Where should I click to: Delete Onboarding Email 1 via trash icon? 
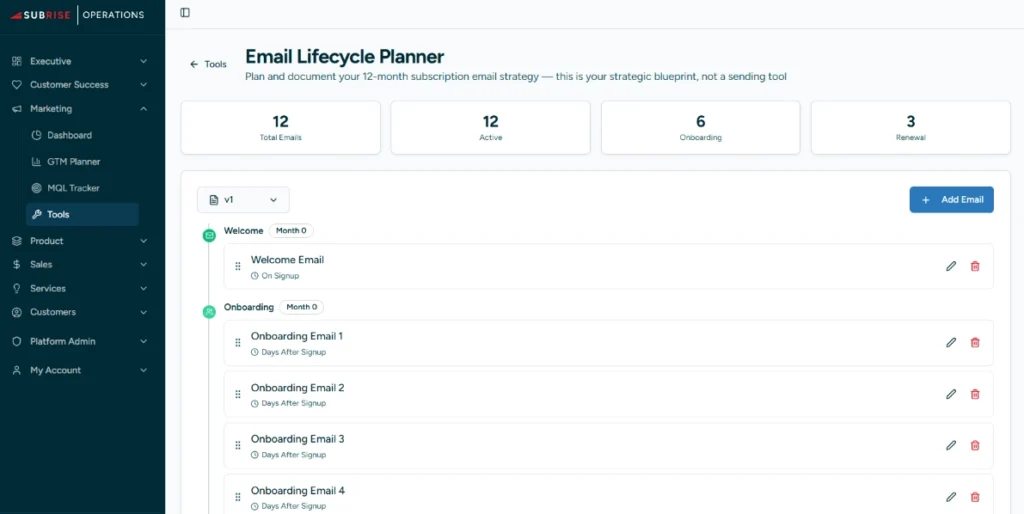975,342
